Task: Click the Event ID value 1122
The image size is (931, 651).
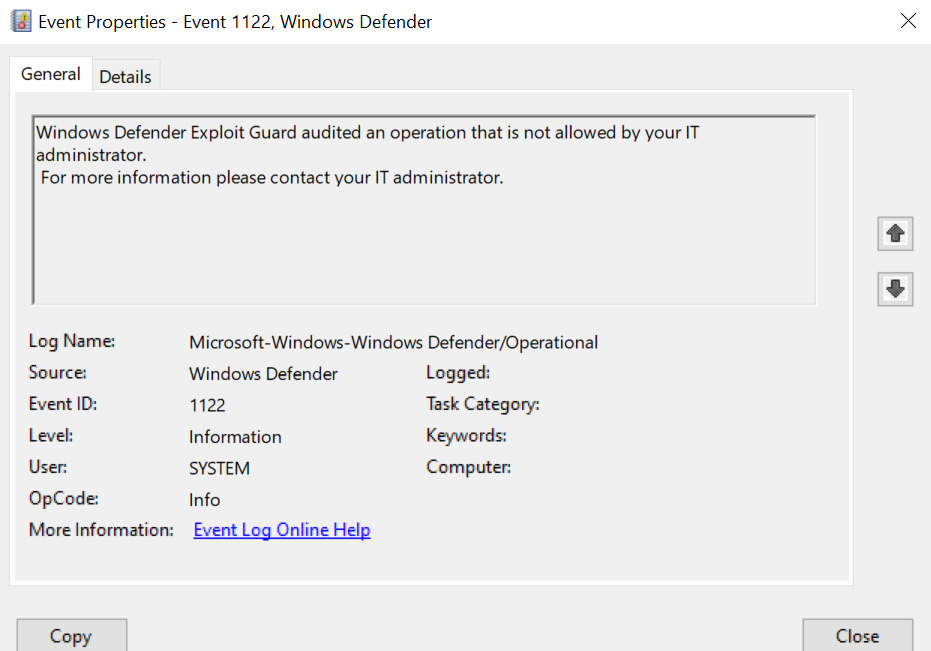Action: coord(207,406)
